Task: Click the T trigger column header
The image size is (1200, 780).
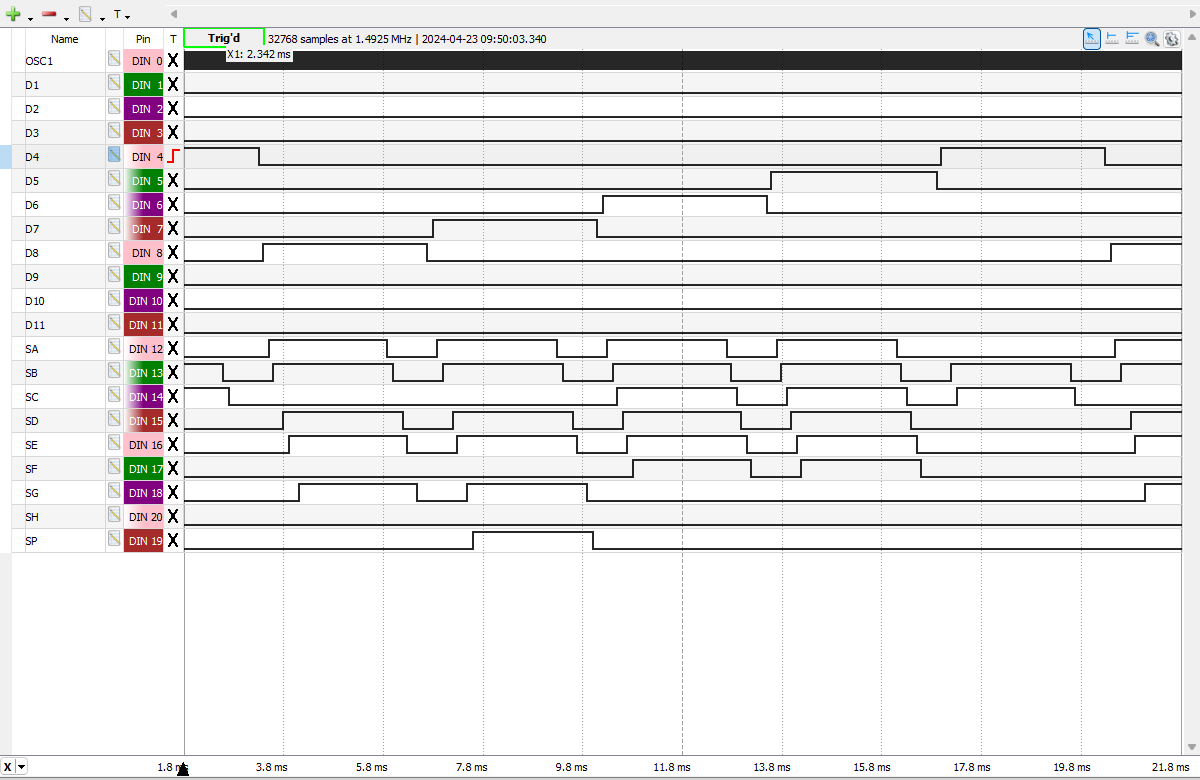Action: 173,39
